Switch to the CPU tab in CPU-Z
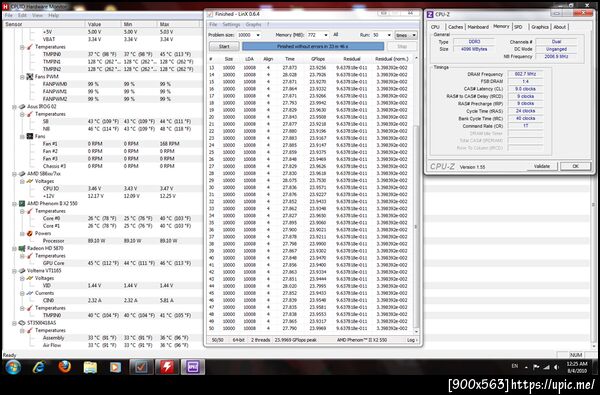The height and width of the screenshot is (395, 600). click(435, 27)
